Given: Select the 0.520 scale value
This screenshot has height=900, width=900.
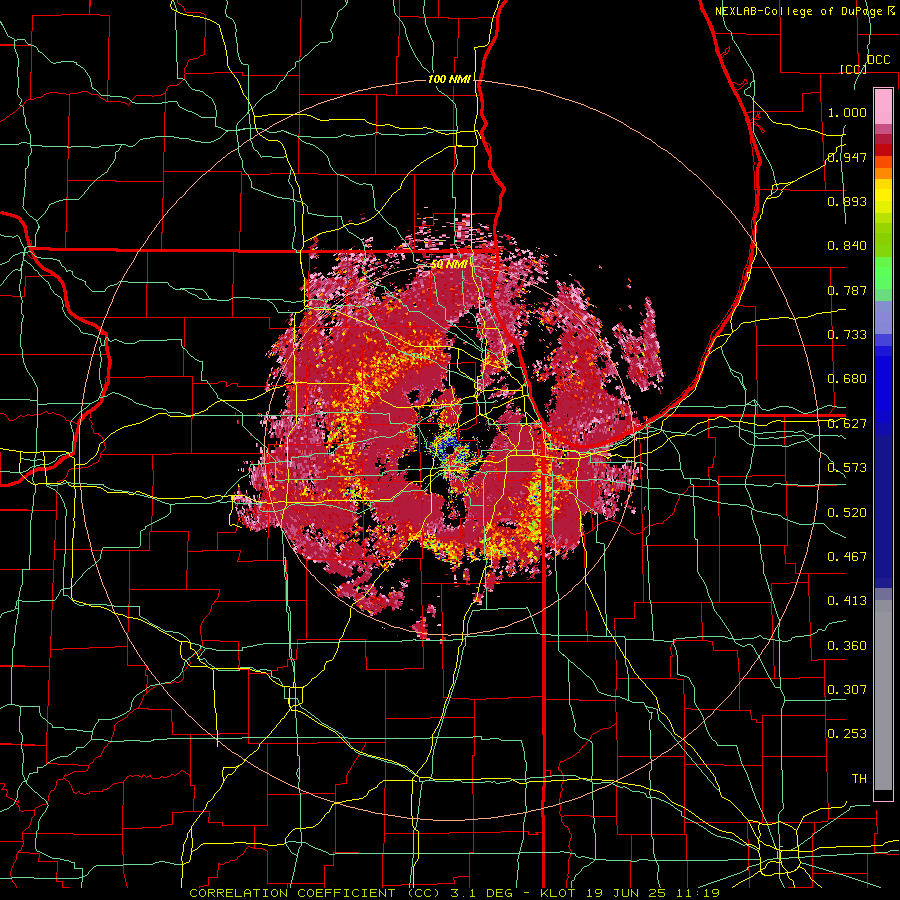Looking at the screenshot, I should click(x=847, y=513).
